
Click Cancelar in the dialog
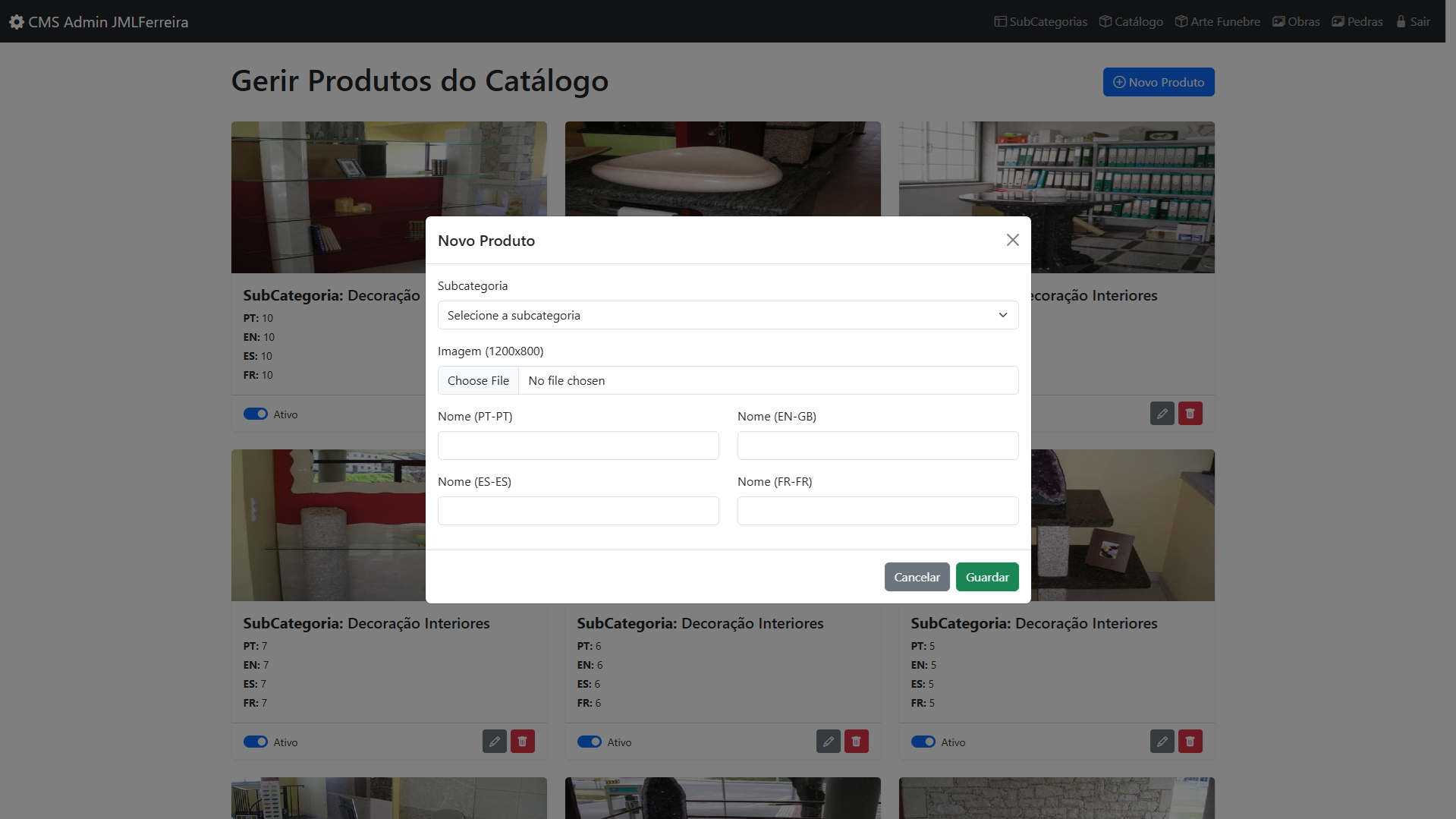point(917,577)
